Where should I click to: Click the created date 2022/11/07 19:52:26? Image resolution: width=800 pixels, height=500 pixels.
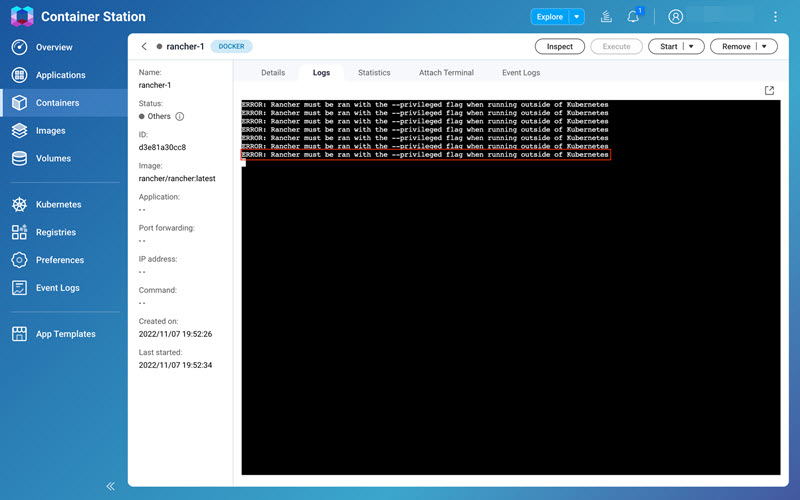click(x=176, y=334)
